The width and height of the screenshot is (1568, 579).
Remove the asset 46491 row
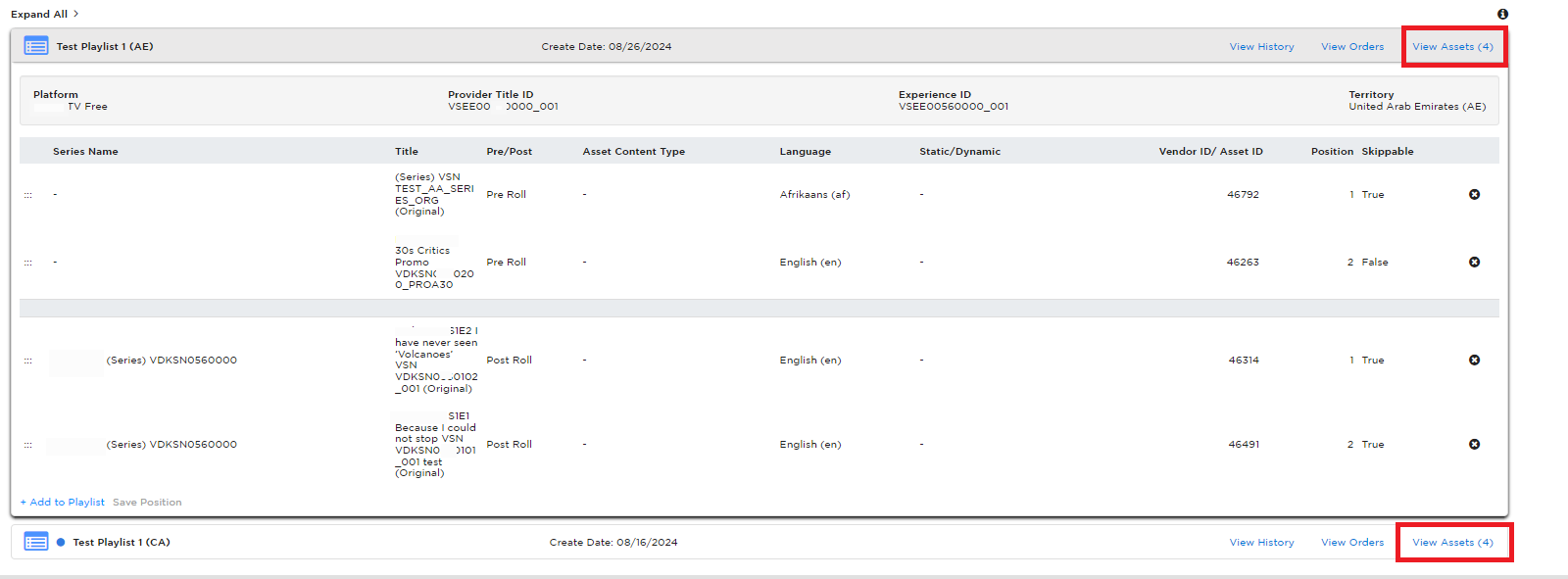tap(1474, 444)
